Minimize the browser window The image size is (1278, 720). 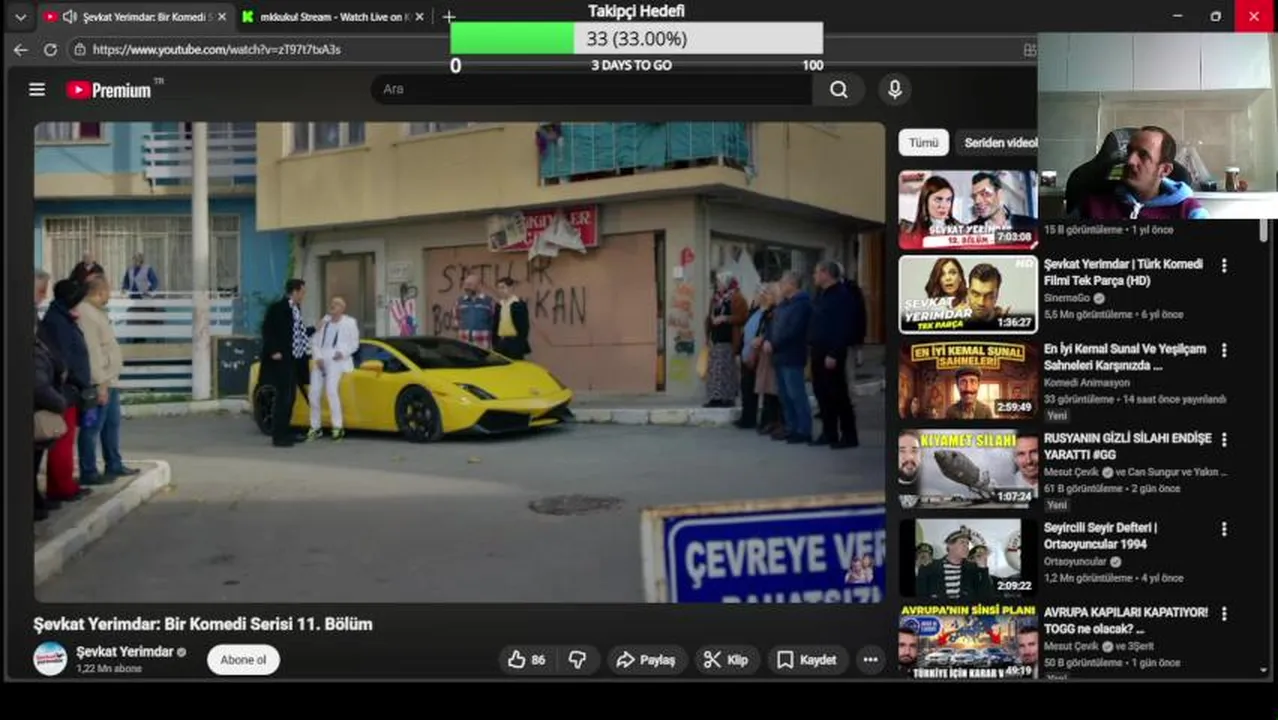tap(1177, 16)
